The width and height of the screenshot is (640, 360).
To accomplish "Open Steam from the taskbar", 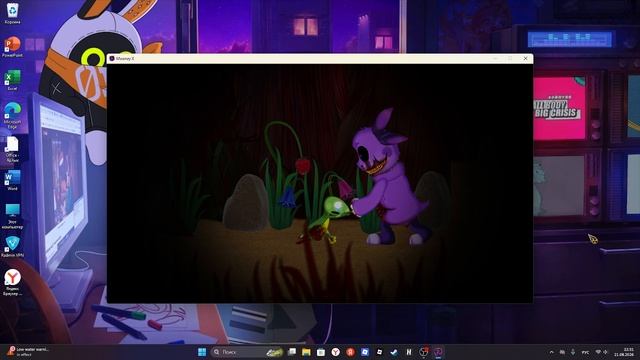I will click(394, 352).
